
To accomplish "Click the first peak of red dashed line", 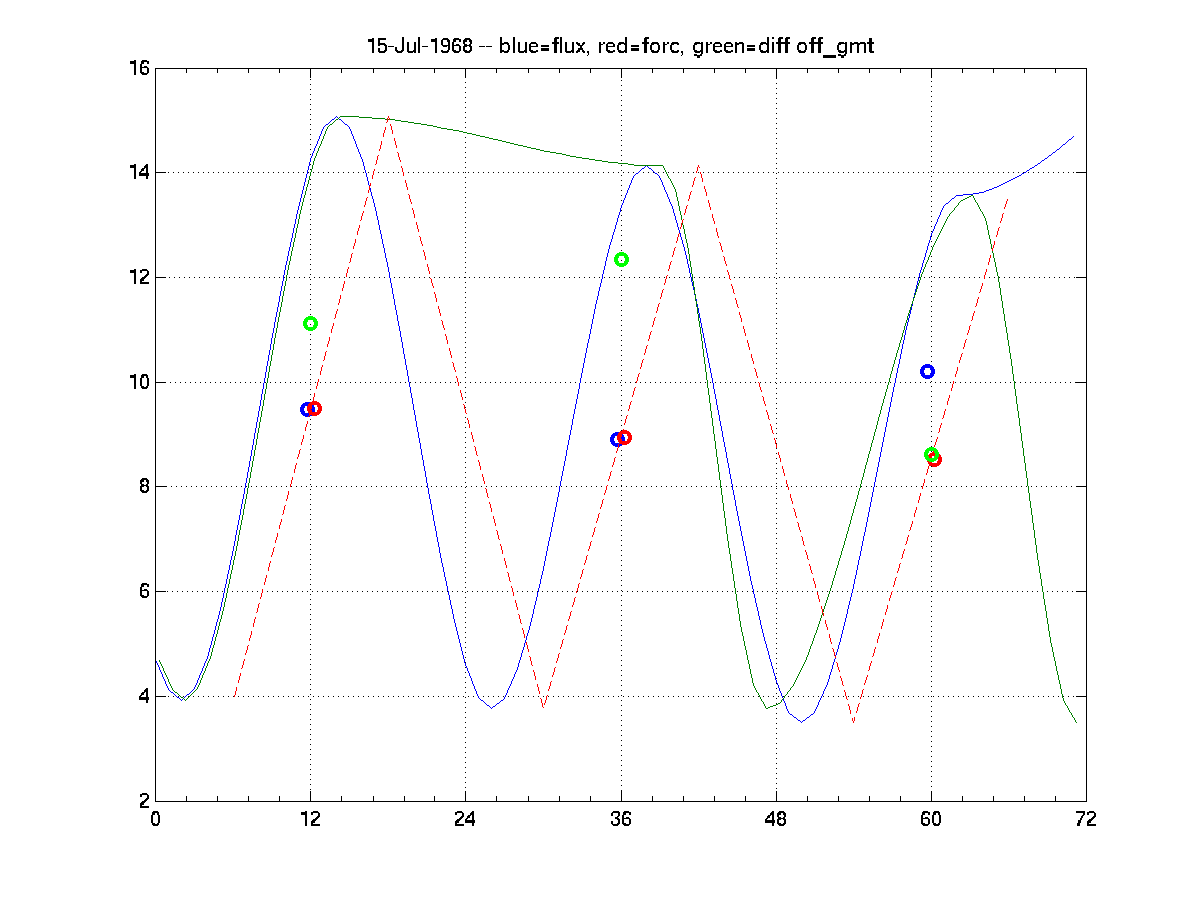I will tap(388, 118).
